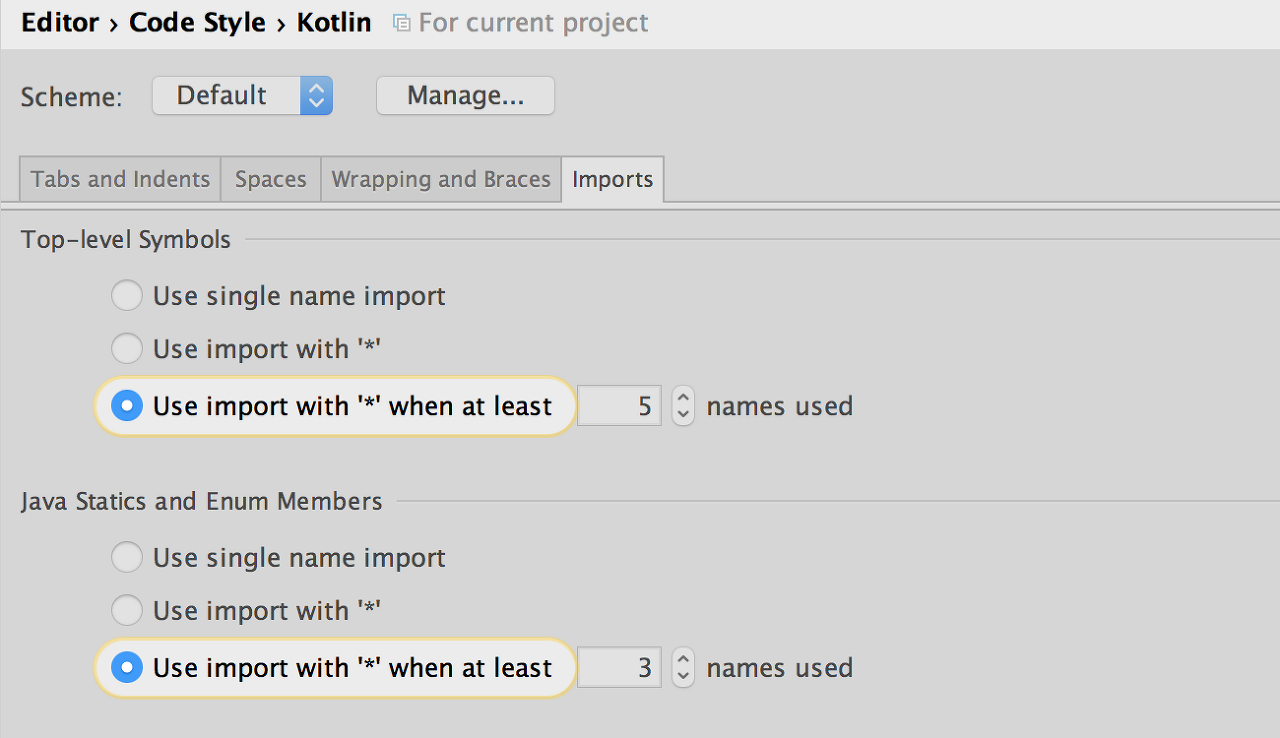The height and width of the screenshot is (738, 1280).
Task: Select Top-level 'when at least' import radio
Action: (x=127, y=406)
